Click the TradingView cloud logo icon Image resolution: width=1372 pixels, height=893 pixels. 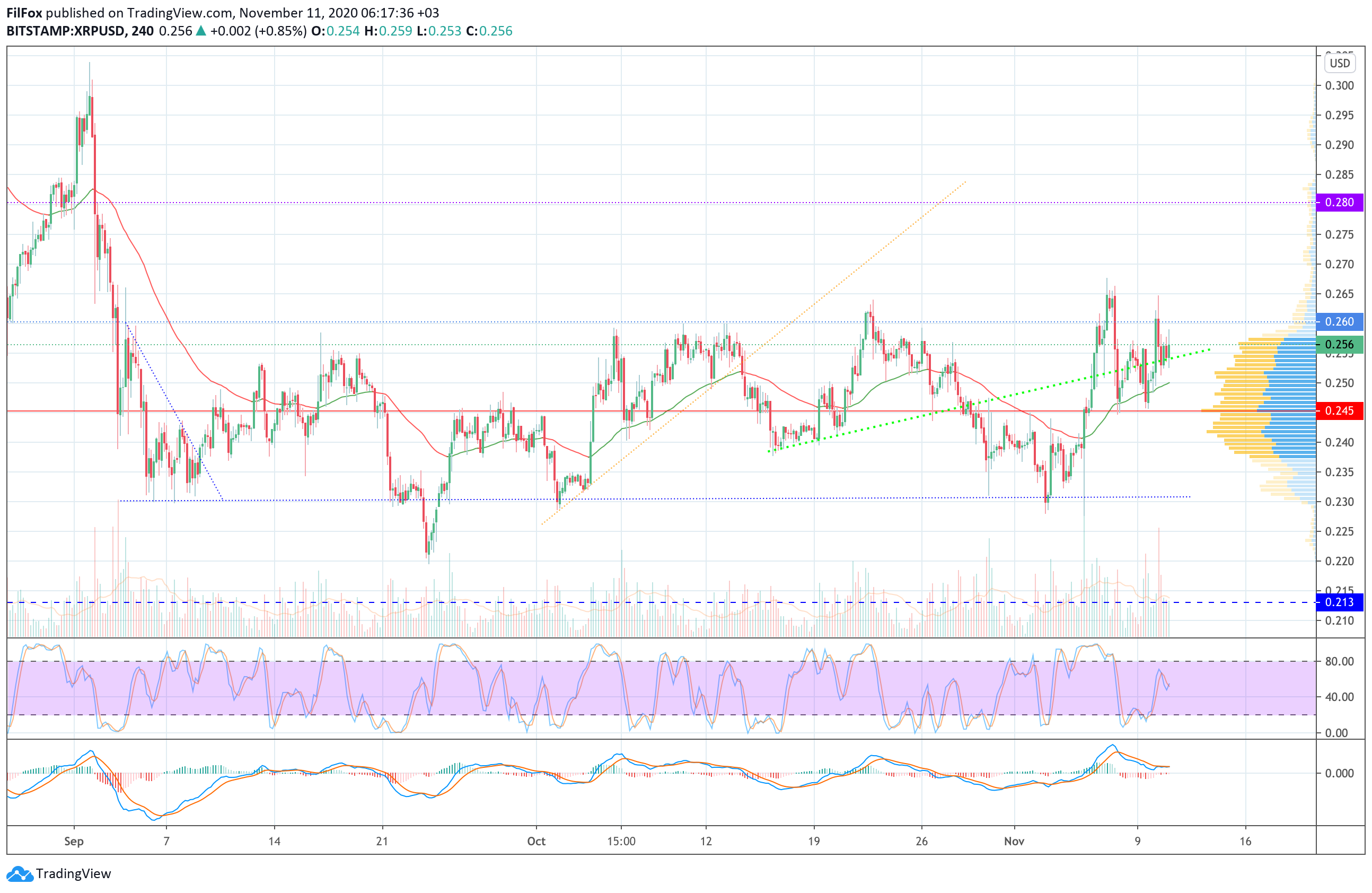point(20,874)
